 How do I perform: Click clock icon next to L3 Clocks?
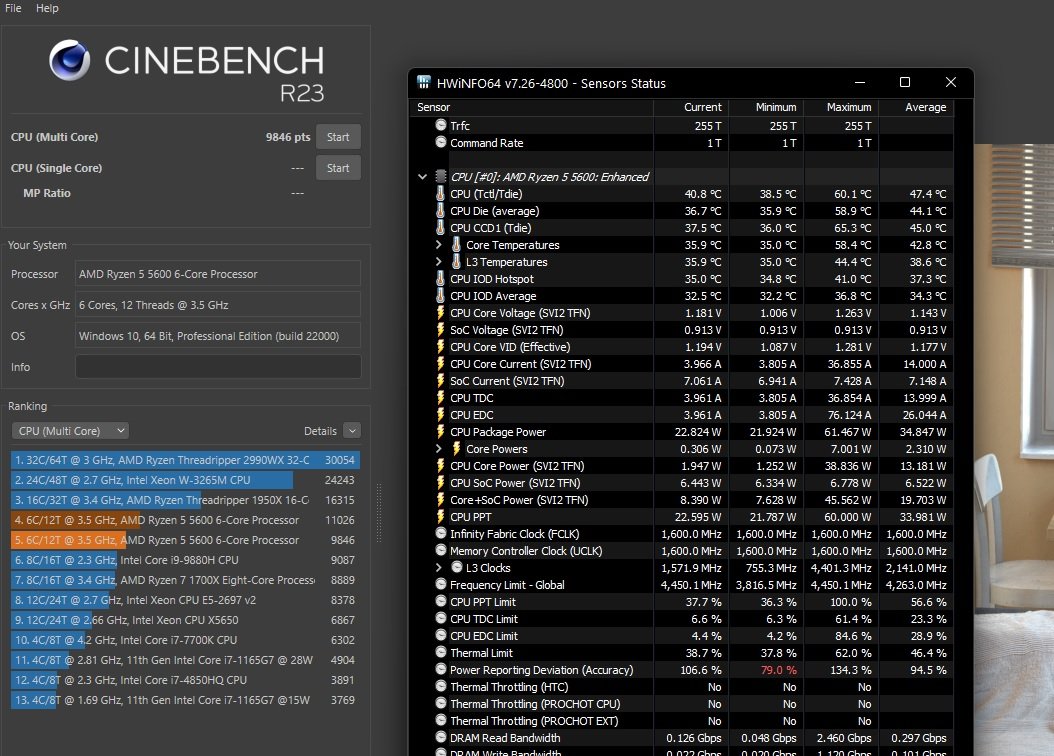[457, 567]
